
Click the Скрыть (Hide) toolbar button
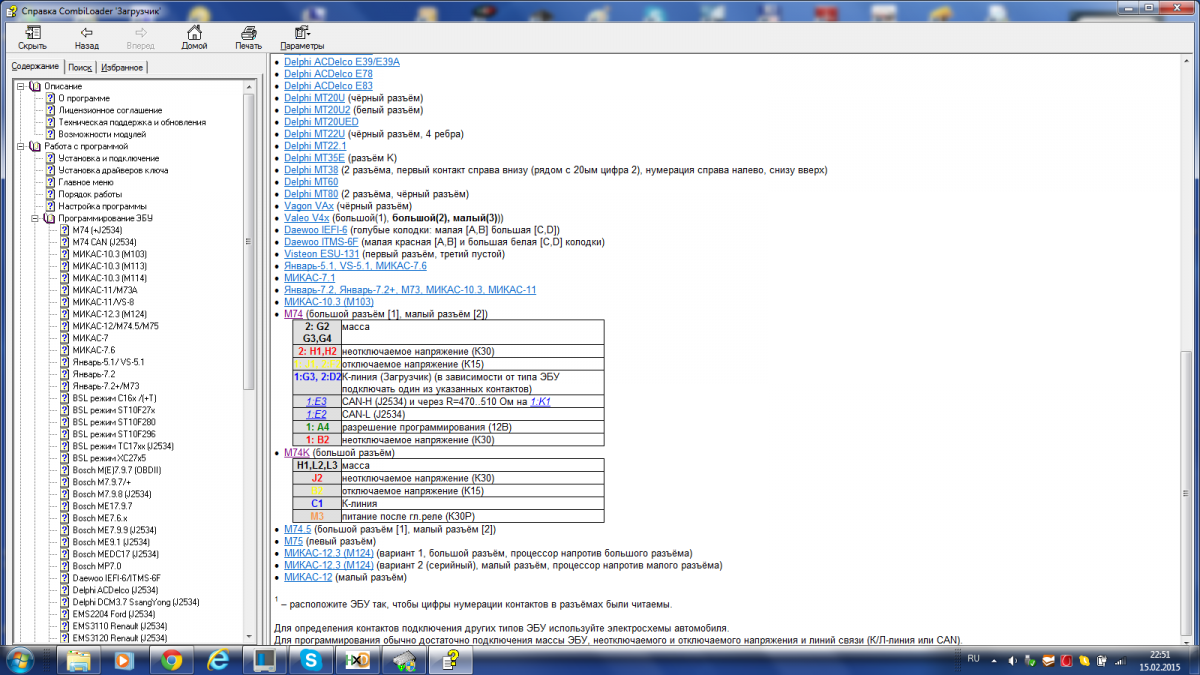32,37
